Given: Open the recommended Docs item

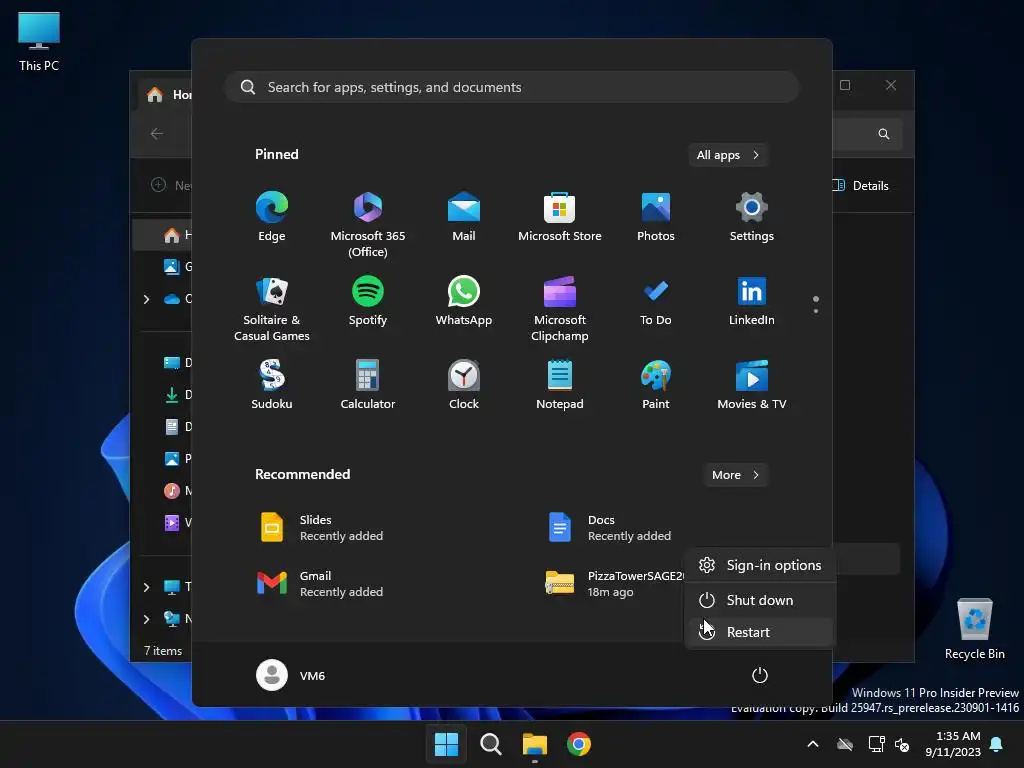Looking at the screenshot, I should (611, 528).
